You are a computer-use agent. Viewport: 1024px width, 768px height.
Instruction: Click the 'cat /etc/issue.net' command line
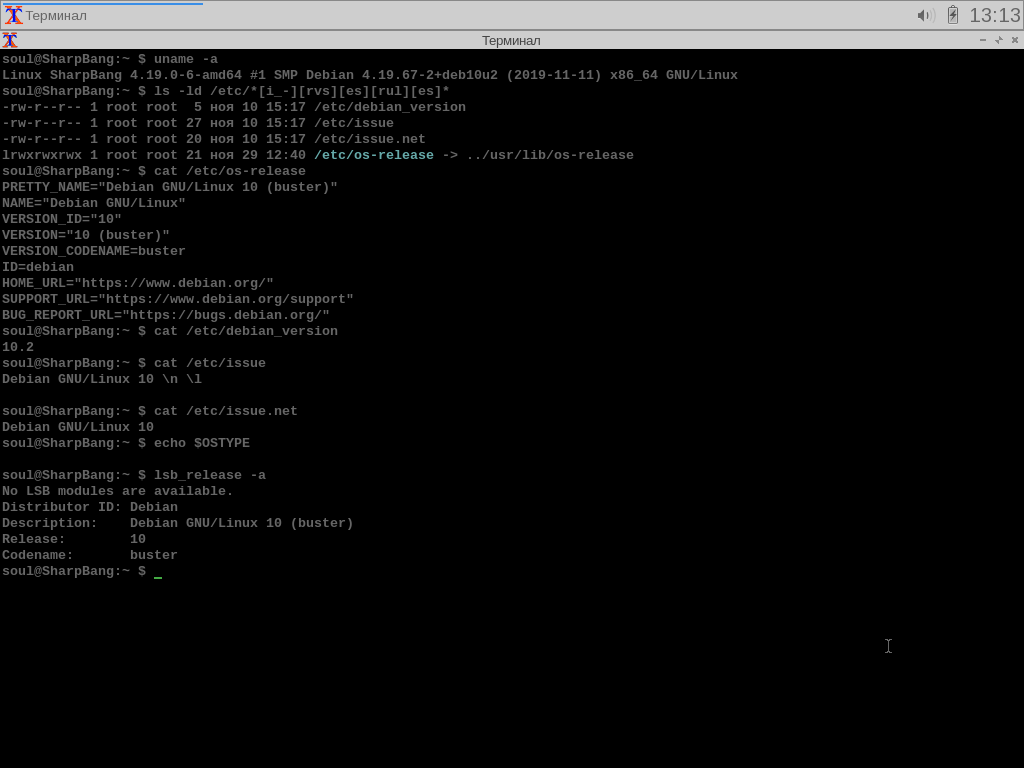pyautogui.click(x=150, y=411)
